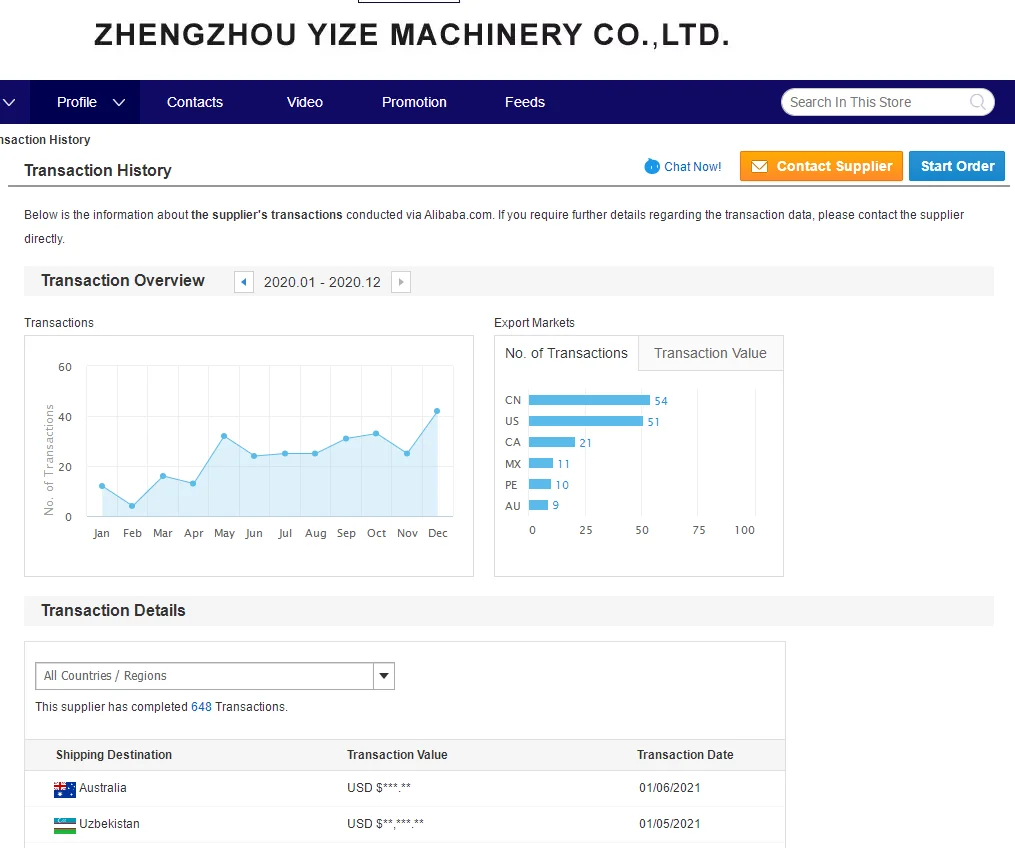Click the Start Order button
Viewport: 1015px width, 848px height.
click(x=957, y=166)
